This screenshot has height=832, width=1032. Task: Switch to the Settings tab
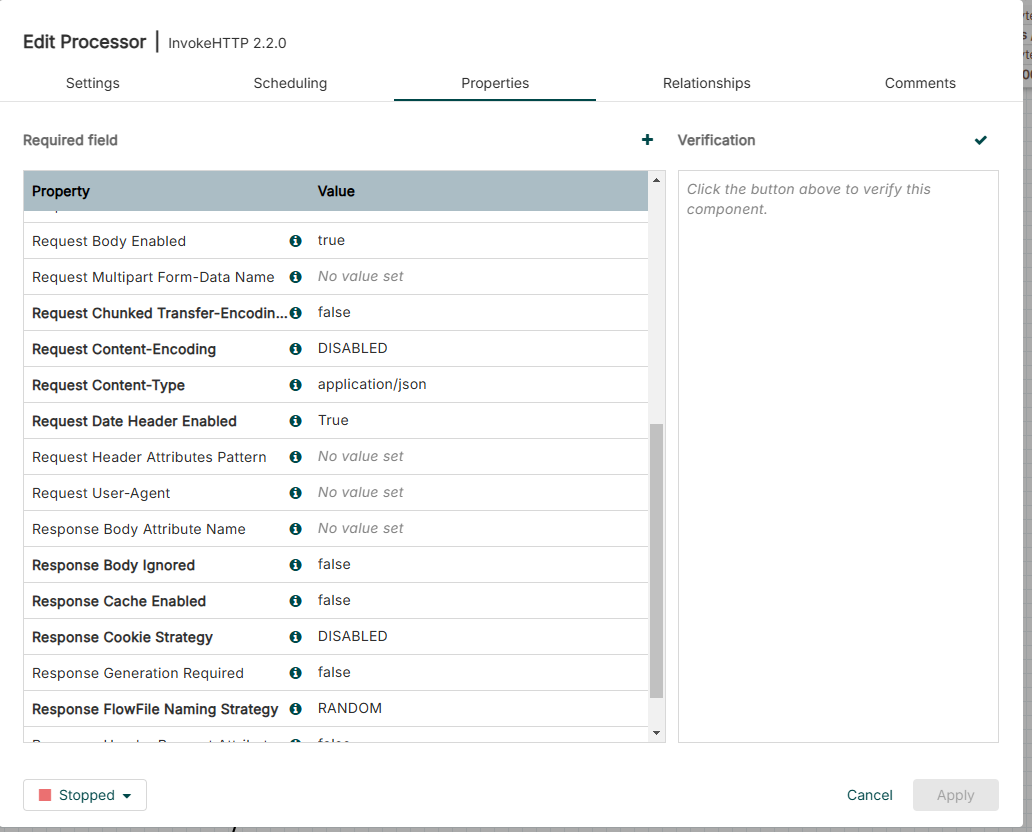click(x=92, y=83)
